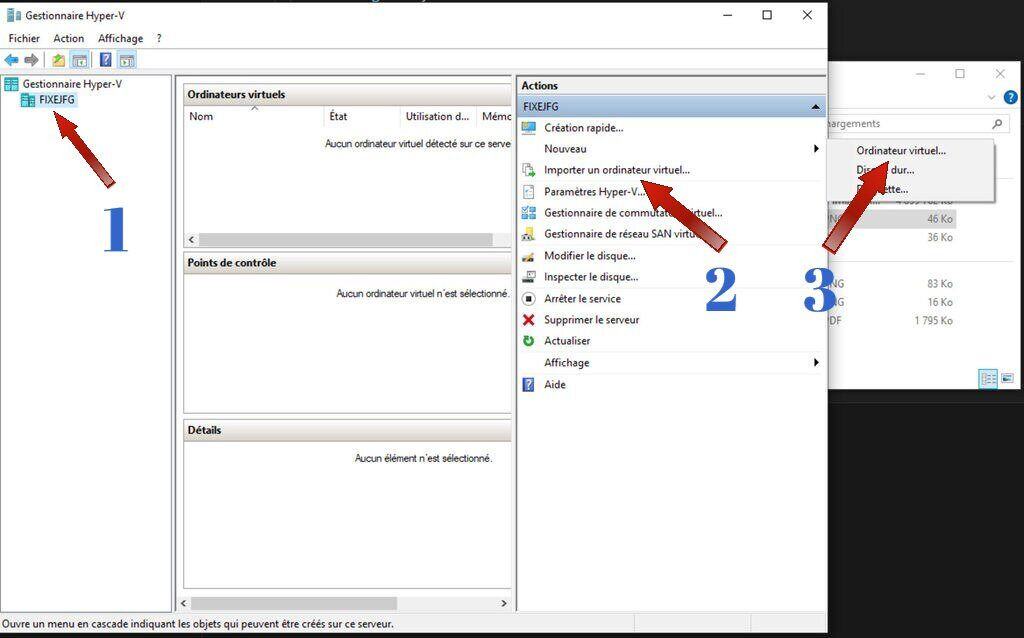Click the left scroll arrow at bottom of center pane

tap(184, 603)
